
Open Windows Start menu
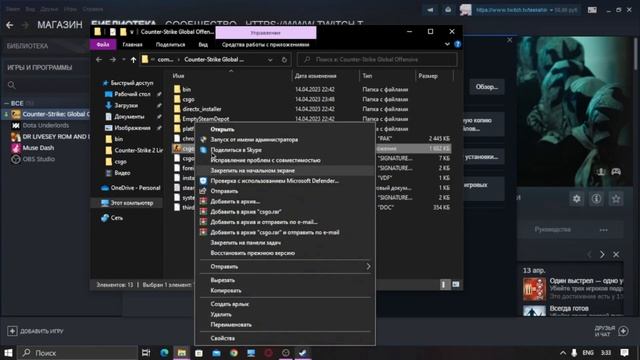point(8,353)
